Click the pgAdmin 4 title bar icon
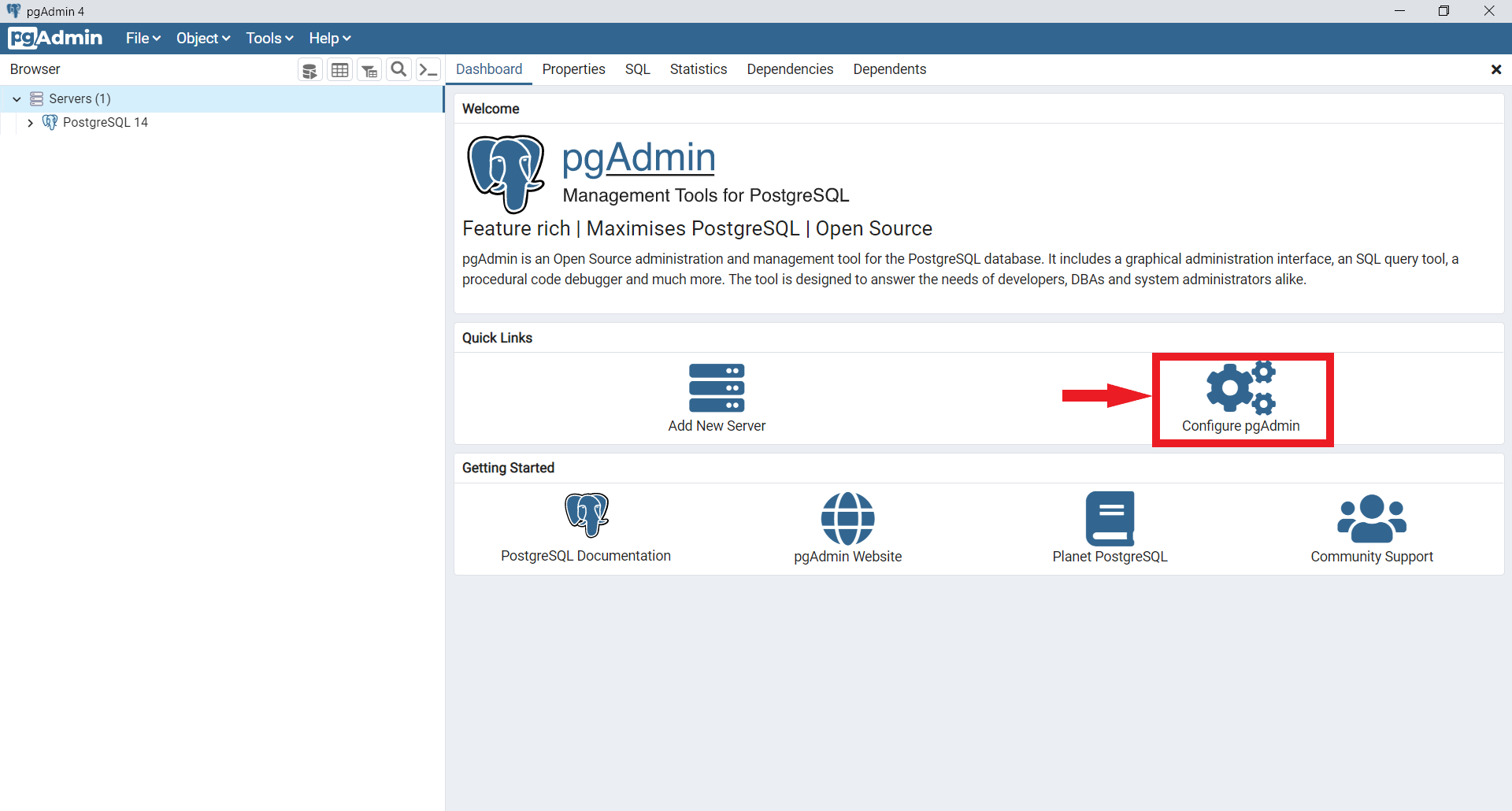This screenshot has width=1512, height=811. 13,11
